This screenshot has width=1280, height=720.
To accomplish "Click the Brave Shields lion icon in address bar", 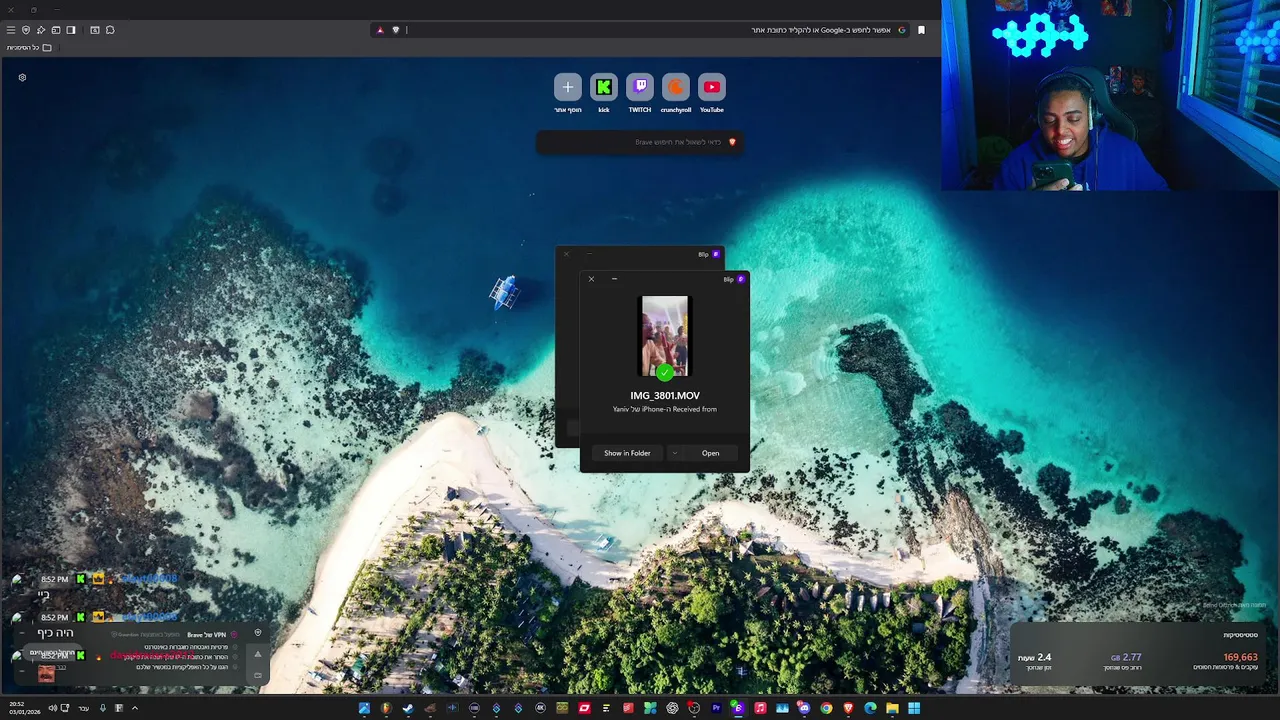I will (396, 30).
